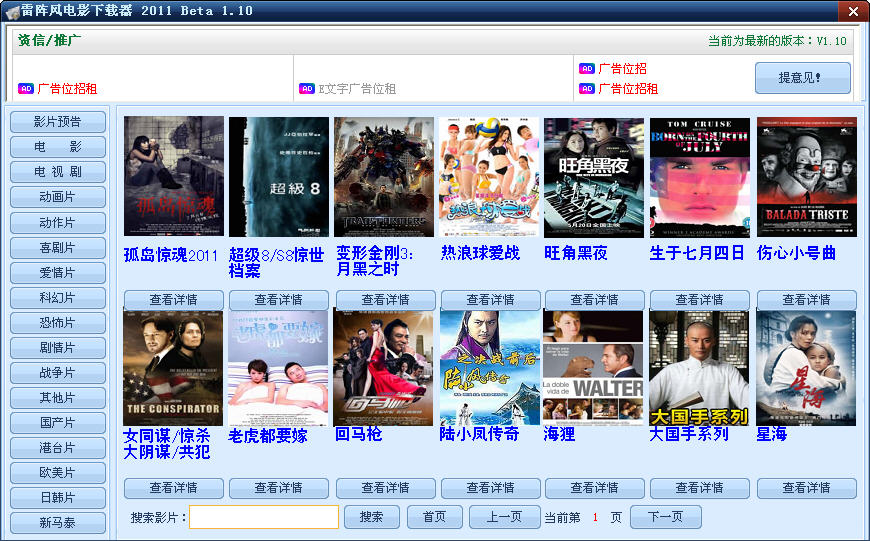Browse the 欧美片 category

click(57, 472)
